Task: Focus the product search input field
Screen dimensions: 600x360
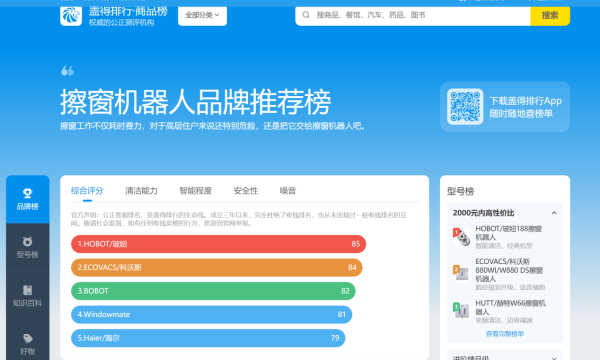Action: pos(412,15)
